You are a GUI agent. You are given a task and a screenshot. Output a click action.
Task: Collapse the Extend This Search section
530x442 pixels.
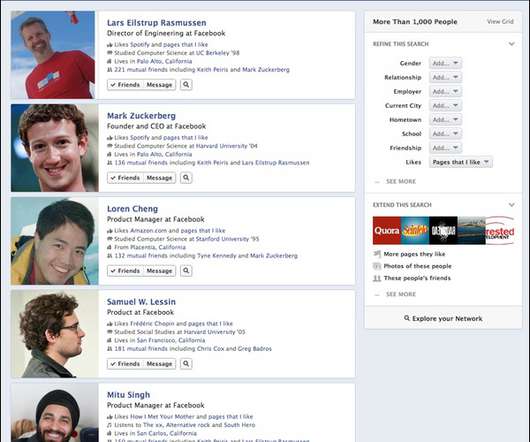coord(511,205)
